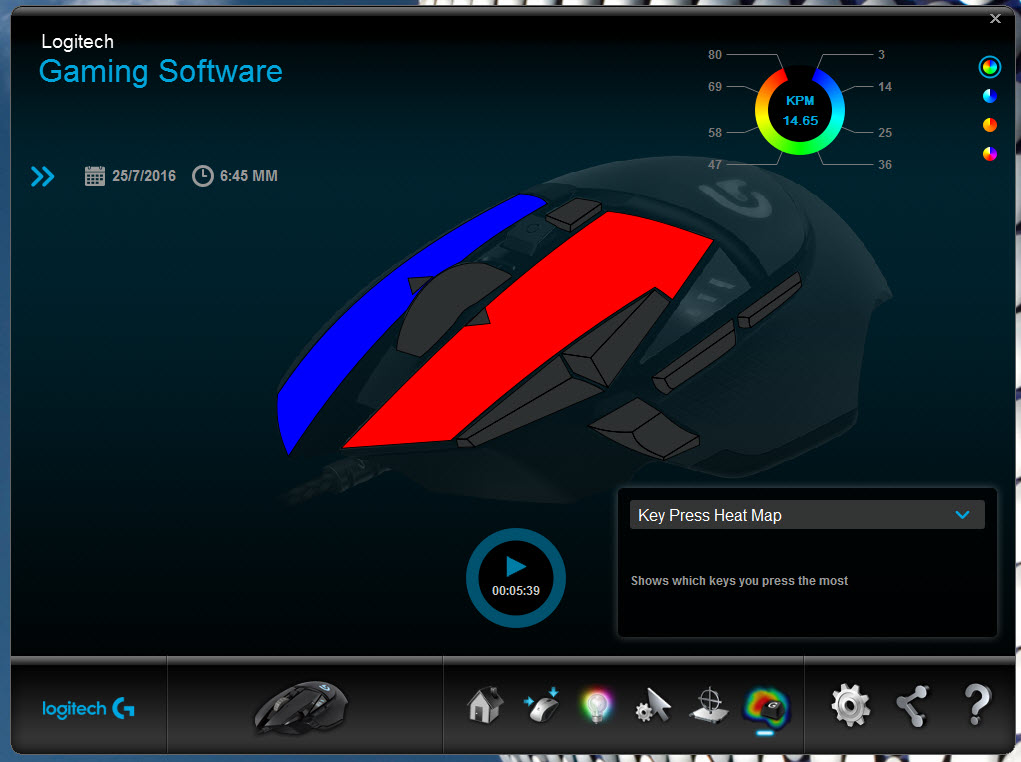
Task: Click the KPM 14.65 gauge dial
Action: (x=800, y=111)
